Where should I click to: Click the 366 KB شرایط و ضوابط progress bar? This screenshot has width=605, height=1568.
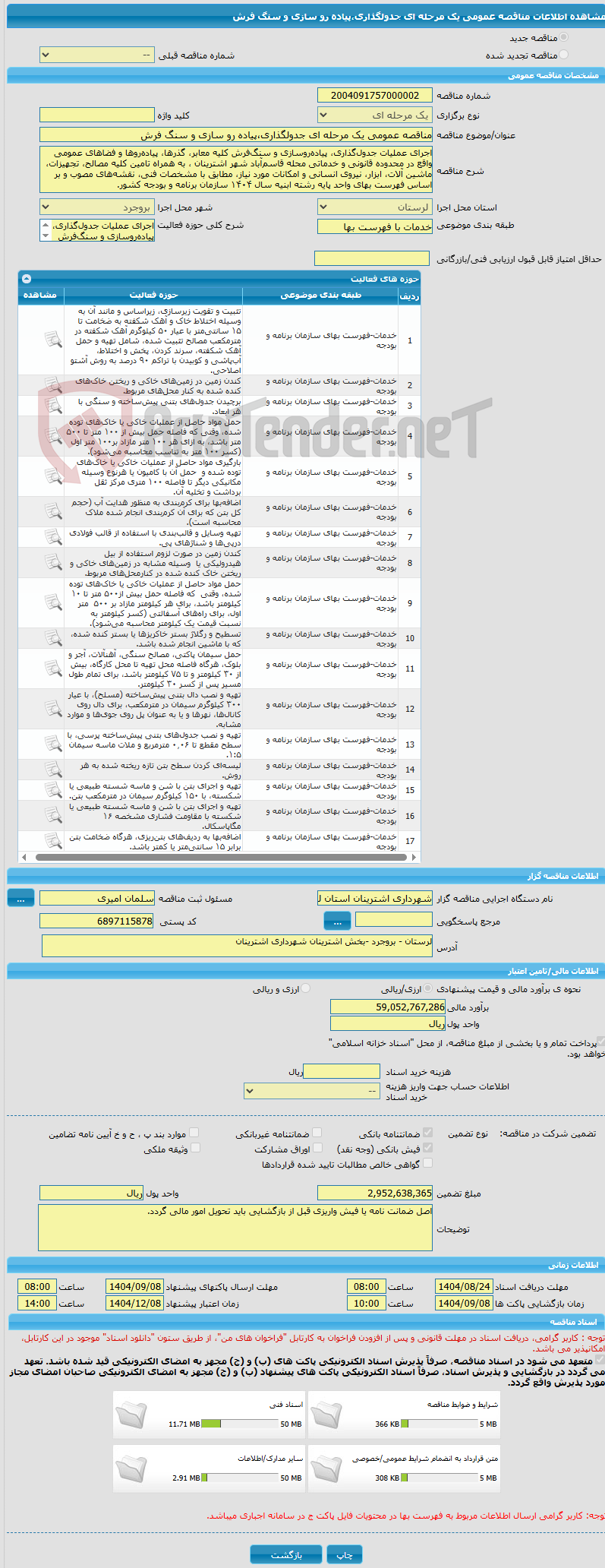[x=440, y=1424]
